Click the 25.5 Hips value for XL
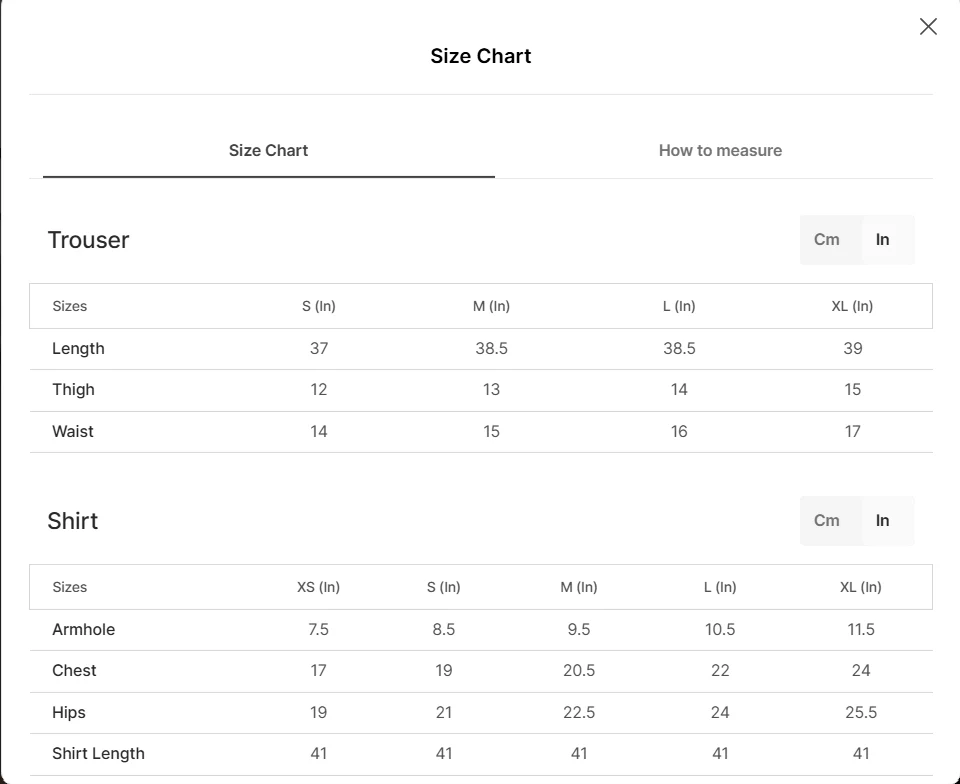The width and height of the screenshot is (960, 784). pyautogui.click(x=861, y=713)
